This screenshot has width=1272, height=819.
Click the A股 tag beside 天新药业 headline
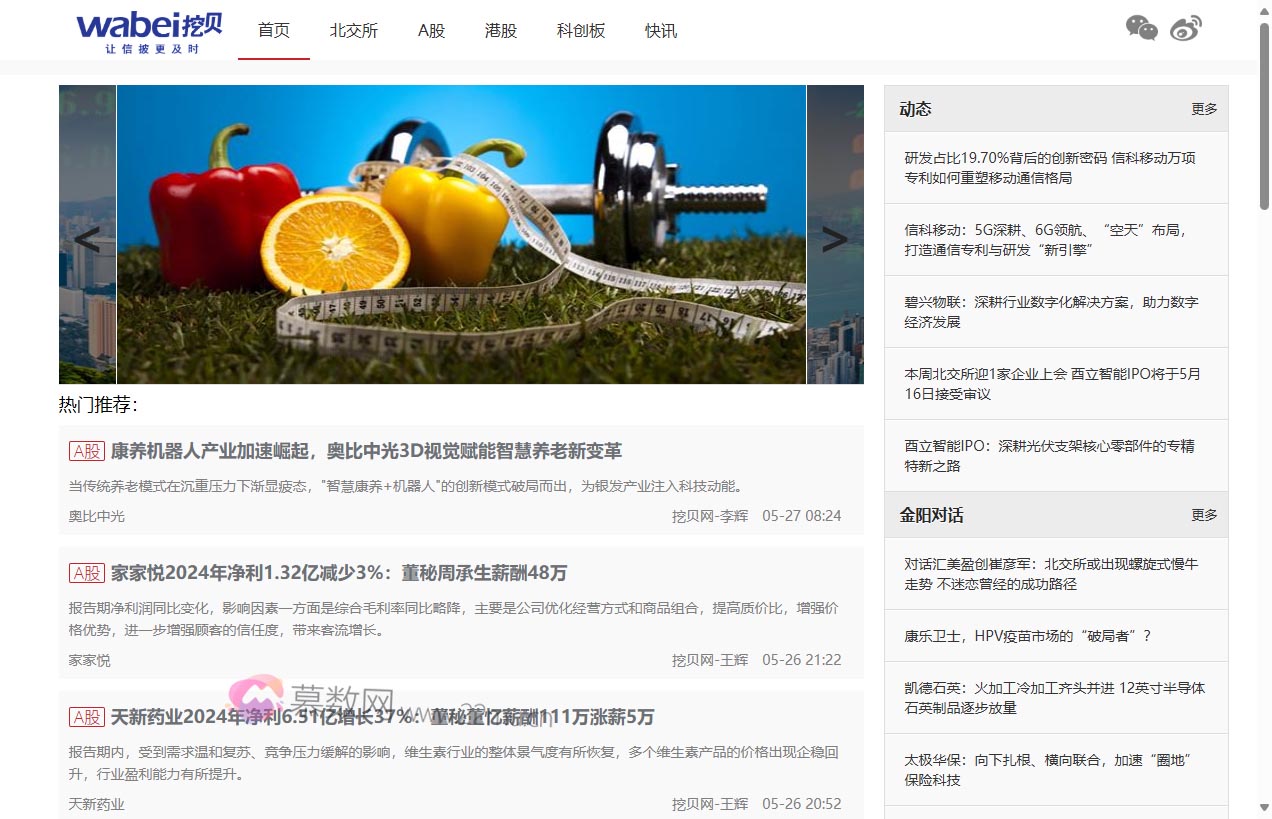pyautogui.click(x=86, y=717)
